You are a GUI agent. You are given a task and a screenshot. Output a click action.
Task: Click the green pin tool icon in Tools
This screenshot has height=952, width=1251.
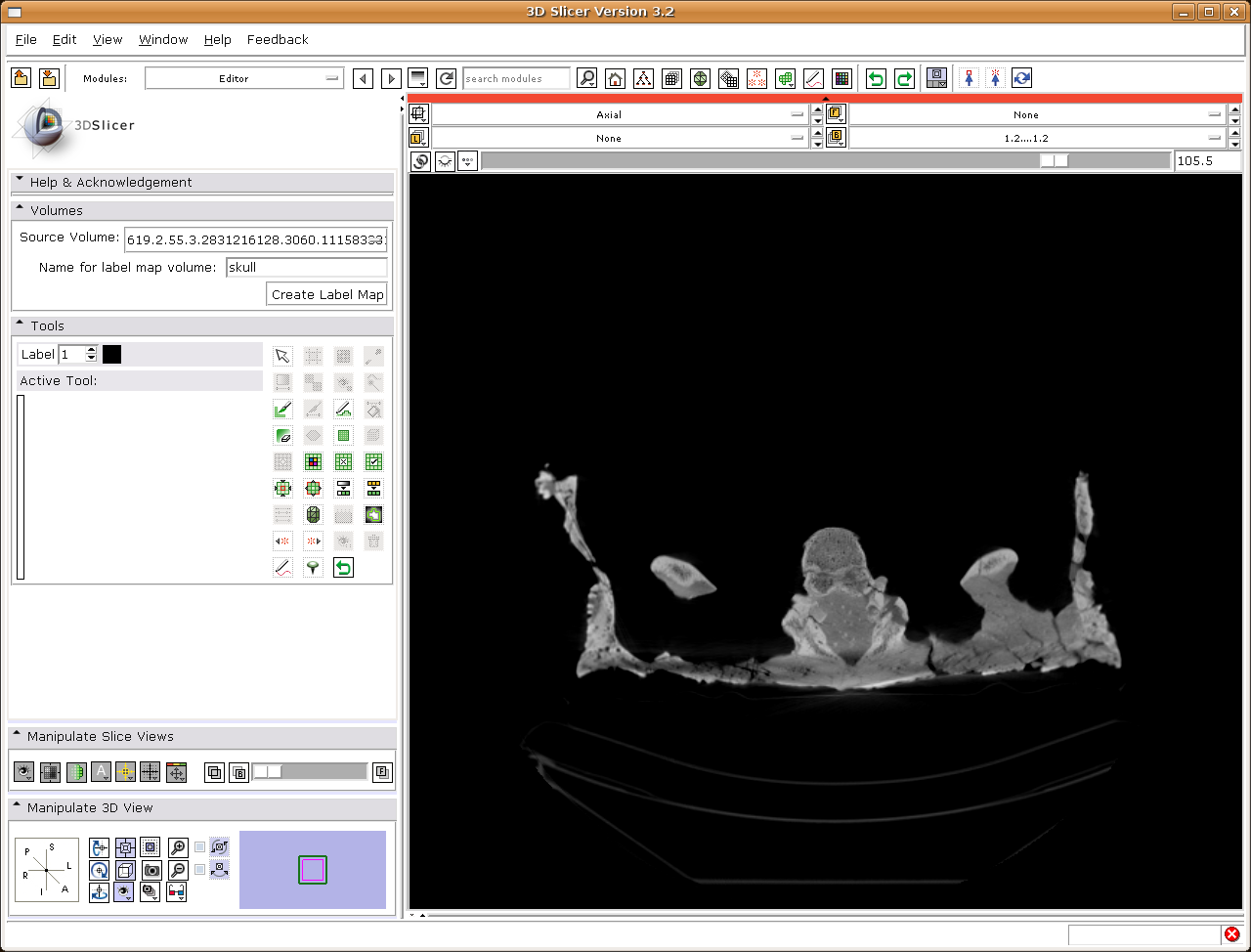point(313,567)
